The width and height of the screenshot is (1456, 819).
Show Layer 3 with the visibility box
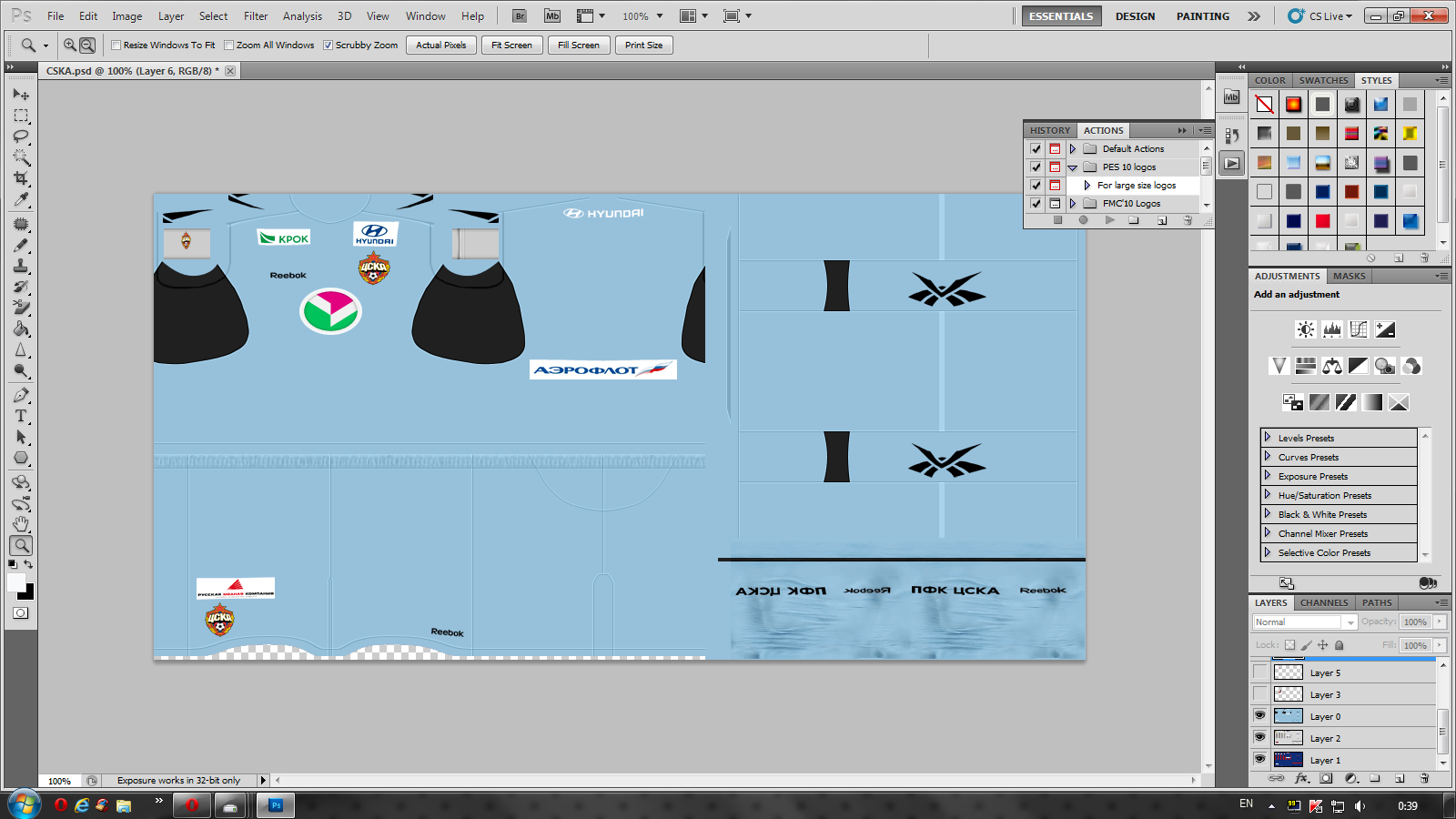click(1259, 694)
